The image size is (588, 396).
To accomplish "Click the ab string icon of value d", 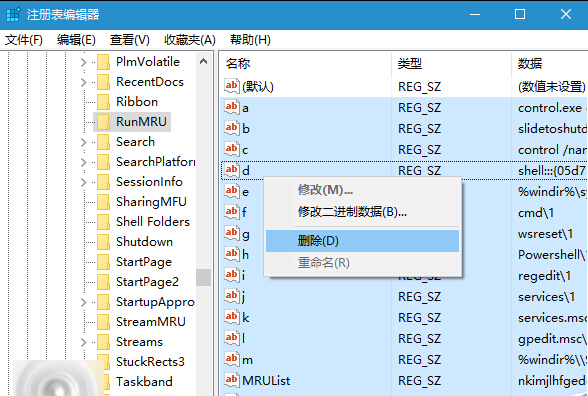I will click(x=232, y=170).
